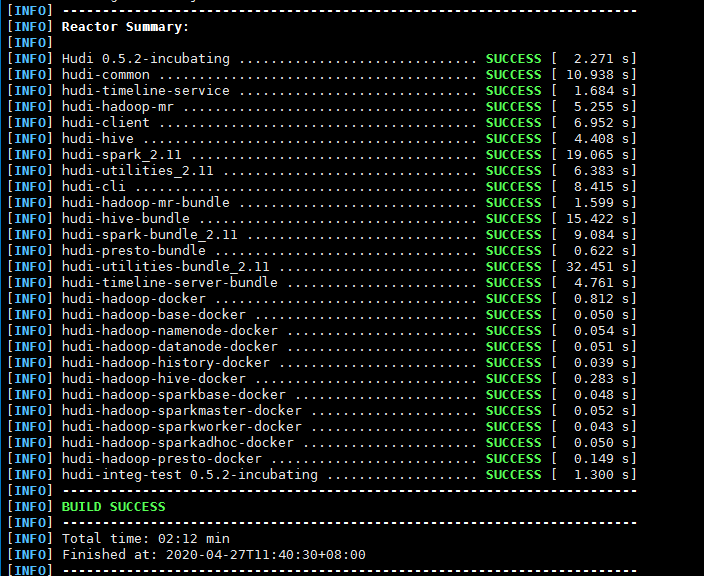
Task: Click the '15.422 s' build time value
Action: (x=598, y=219)
